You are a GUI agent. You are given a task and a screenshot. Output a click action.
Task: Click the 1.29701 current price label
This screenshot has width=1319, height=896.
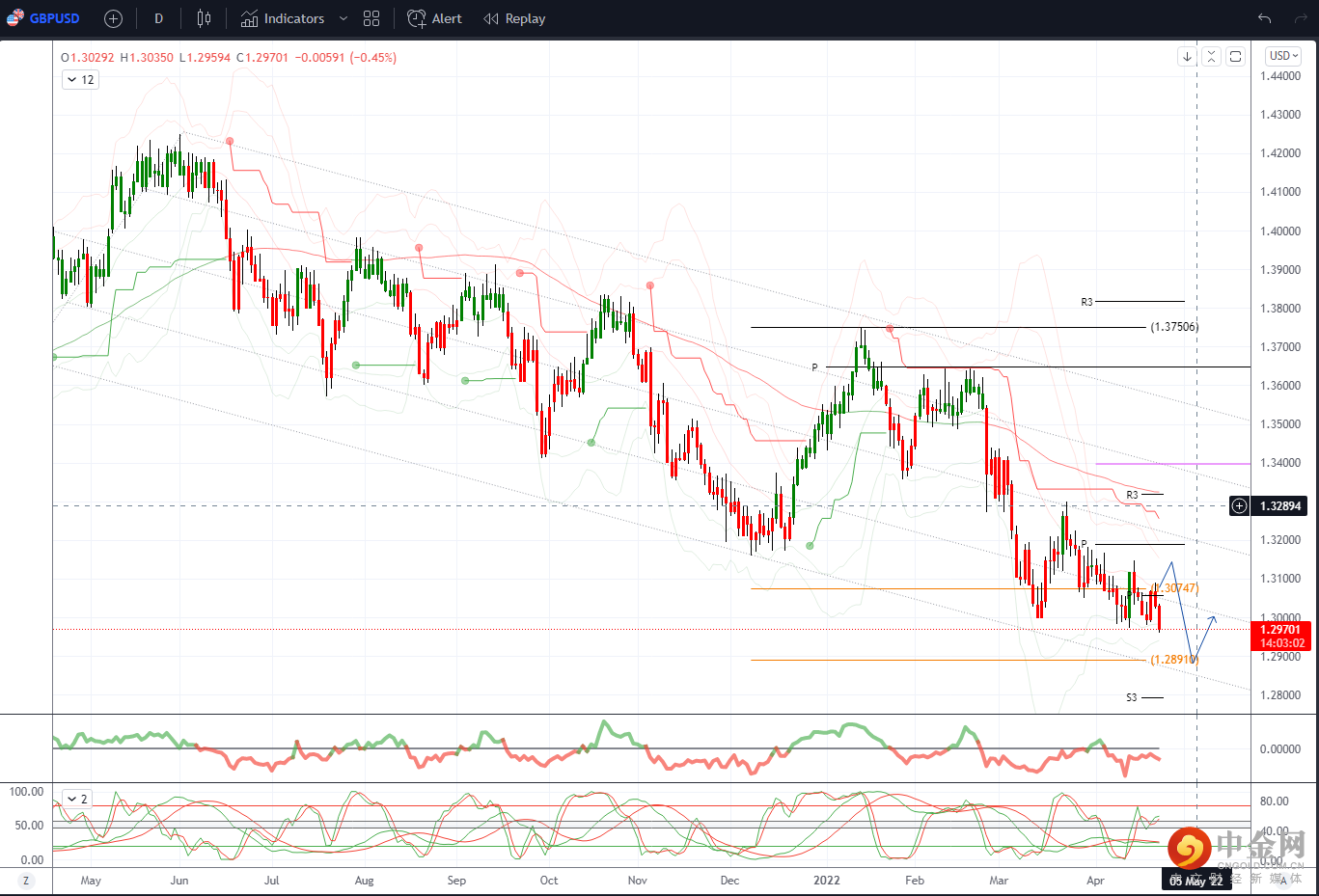point(1280,630)
